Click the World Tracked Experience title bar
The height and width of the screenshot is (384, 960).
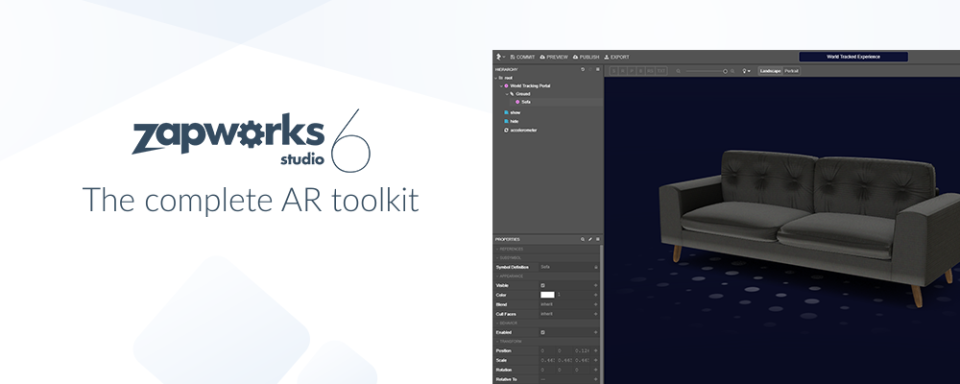(x=853, y=57)
